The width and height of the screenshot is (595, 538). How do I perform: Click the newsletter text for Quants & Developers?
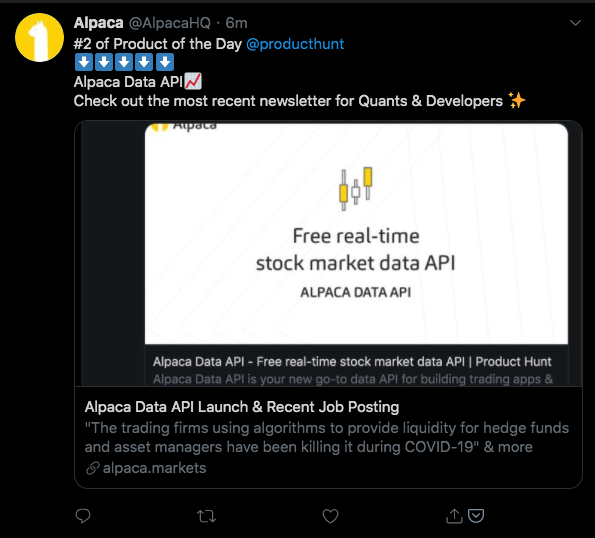tap(288, 101)
